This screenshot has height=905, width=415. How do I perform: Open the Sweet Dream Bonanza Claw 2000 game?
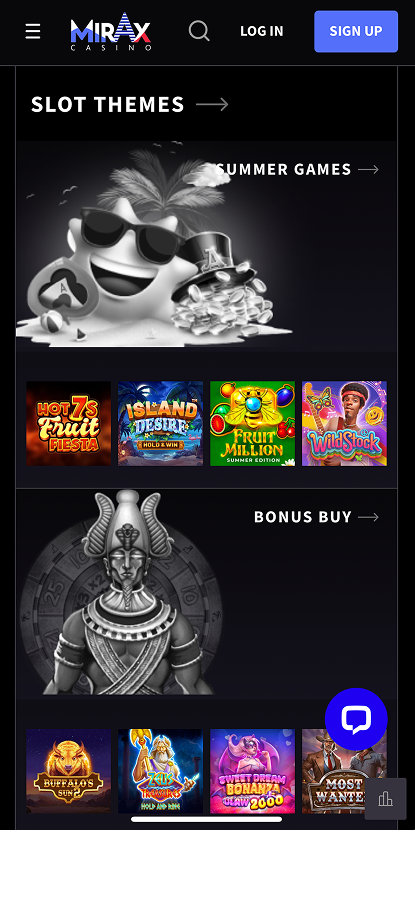pyautogui.click(x=252, y=771)
